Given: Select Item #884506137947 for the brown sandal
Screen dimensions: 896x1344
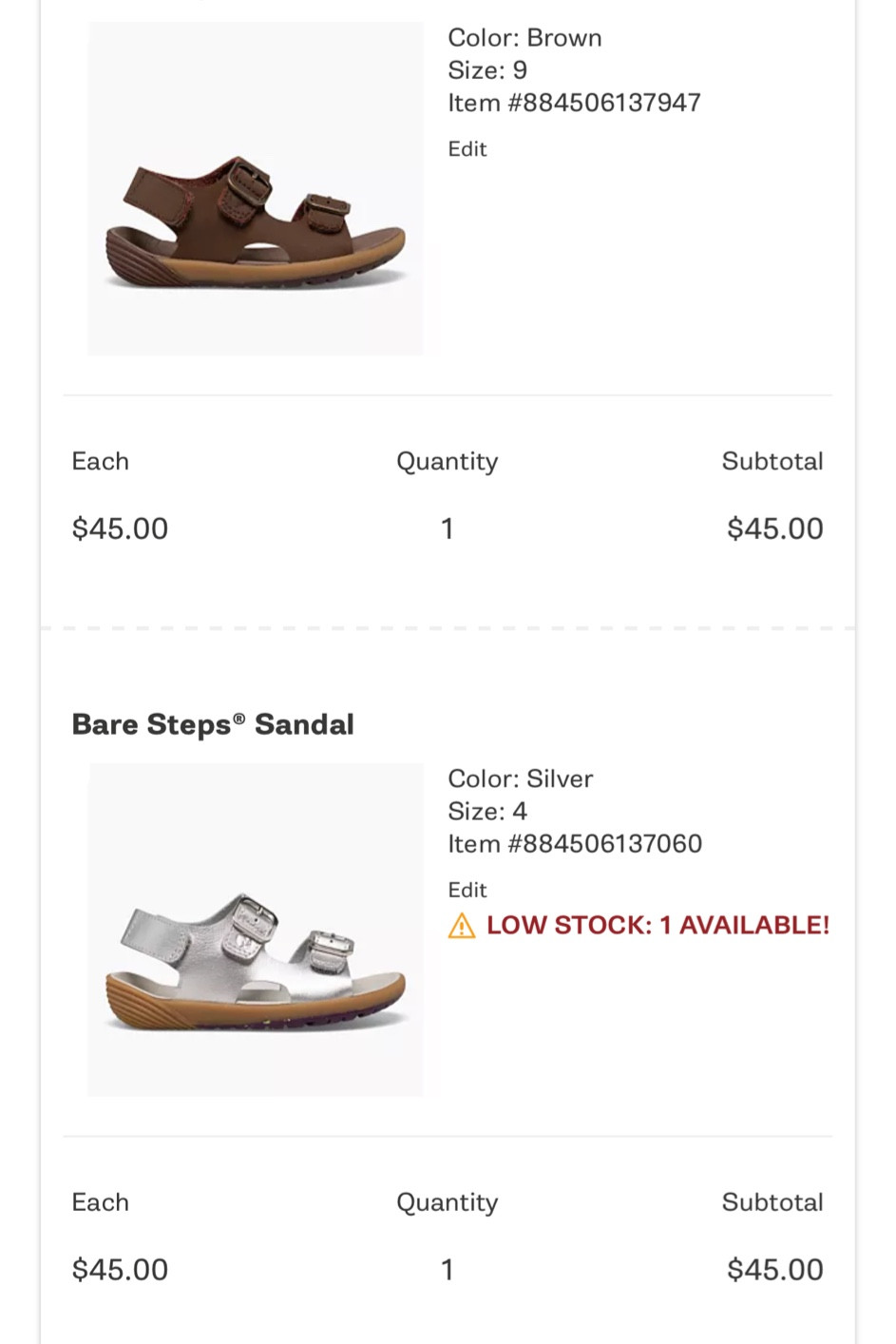Looking at the screenshot, I should [x=574, y=102].
